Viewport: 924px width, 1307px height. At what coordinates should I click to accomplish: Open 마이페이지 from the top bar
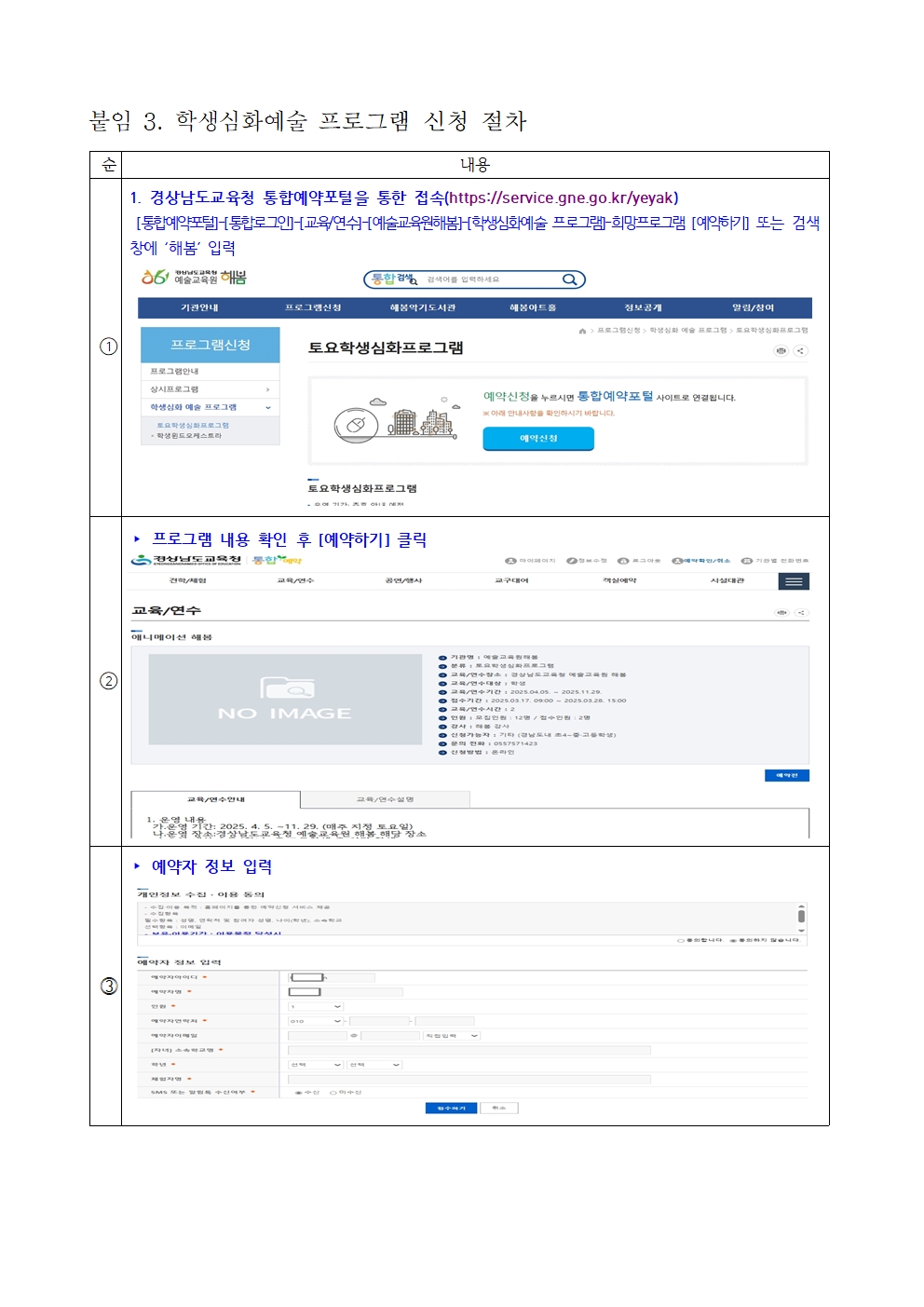pos(530,561)
